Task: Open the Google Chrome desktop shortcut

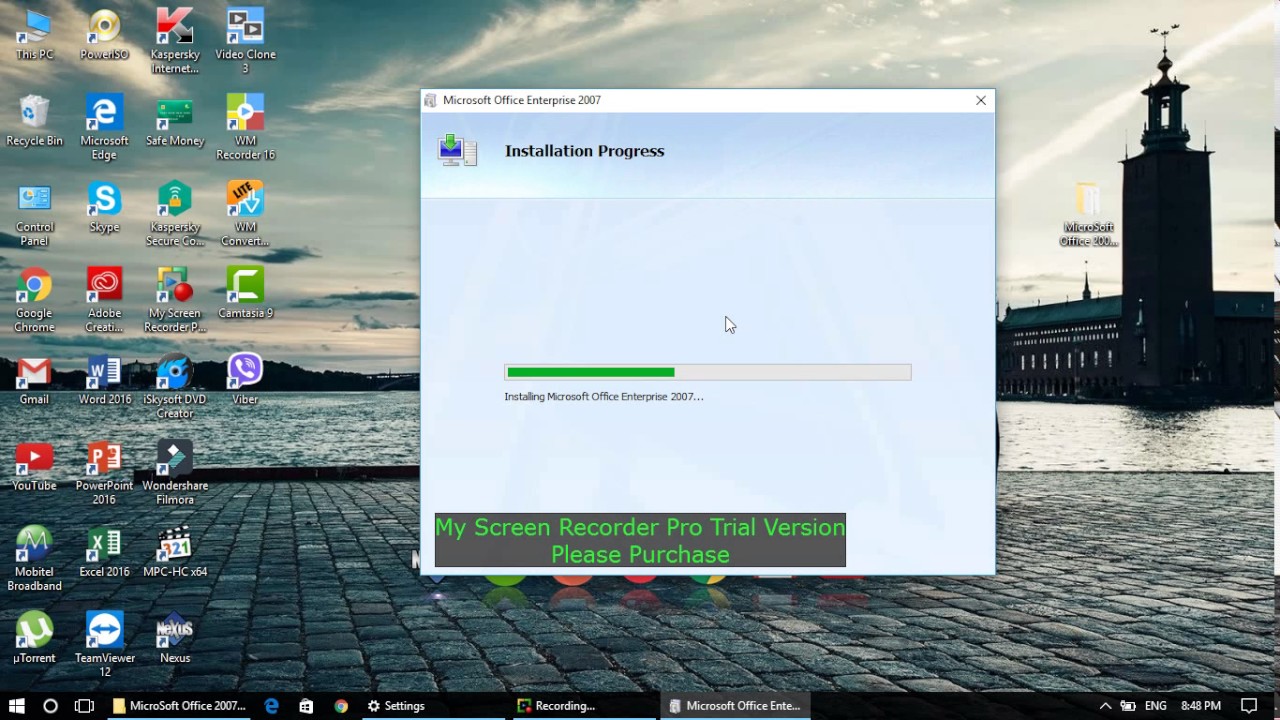Action: click(x=34, y=300)
